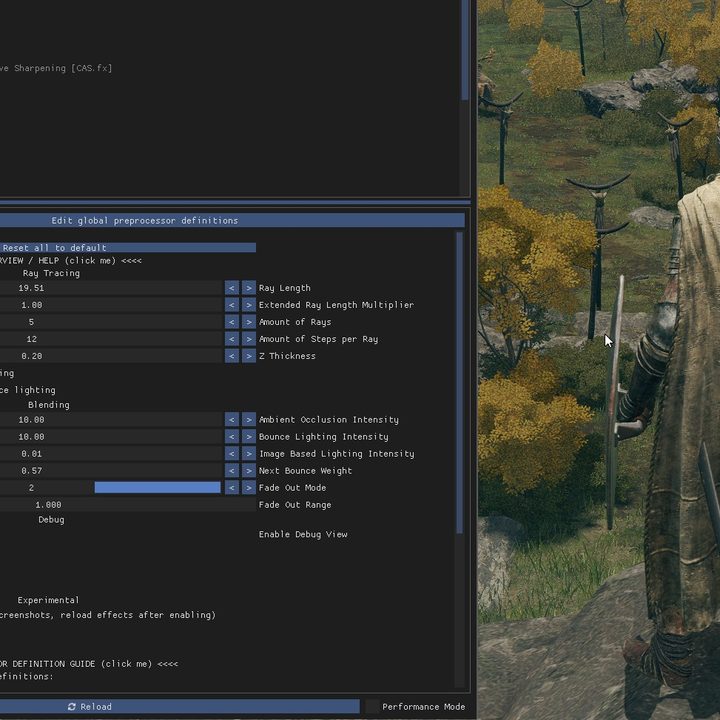Select the Sharpening [CAS.fx] effect entry
The width and height of the screenshot is (720, 720).
(x=56, y=68)
